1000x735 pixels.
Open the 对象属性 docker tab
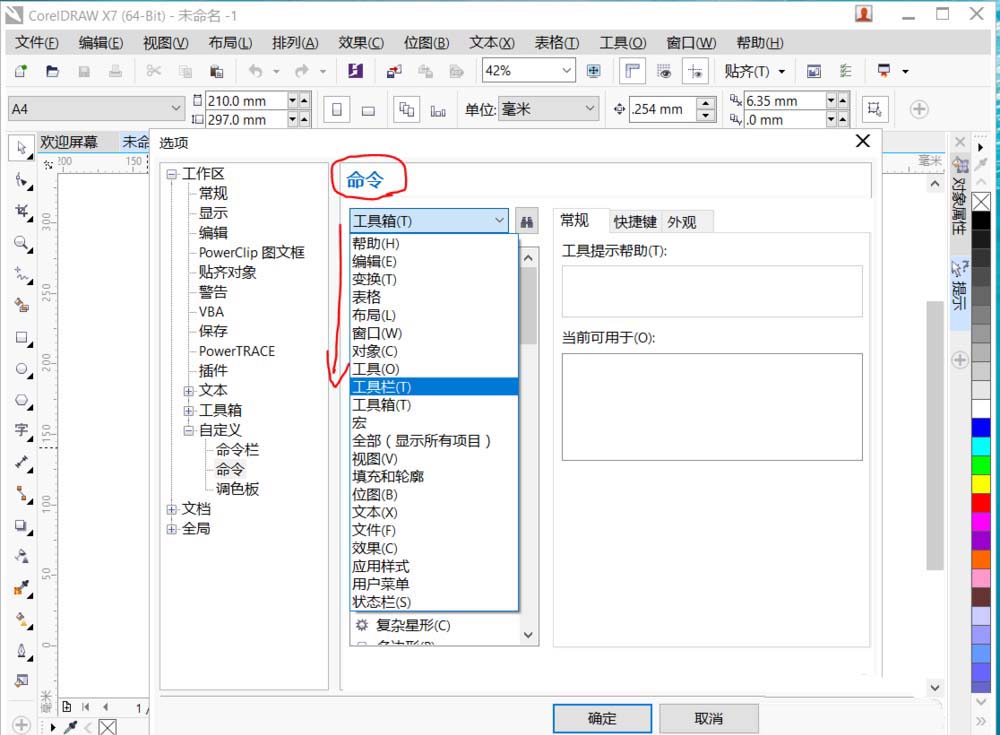coord(960,197)
